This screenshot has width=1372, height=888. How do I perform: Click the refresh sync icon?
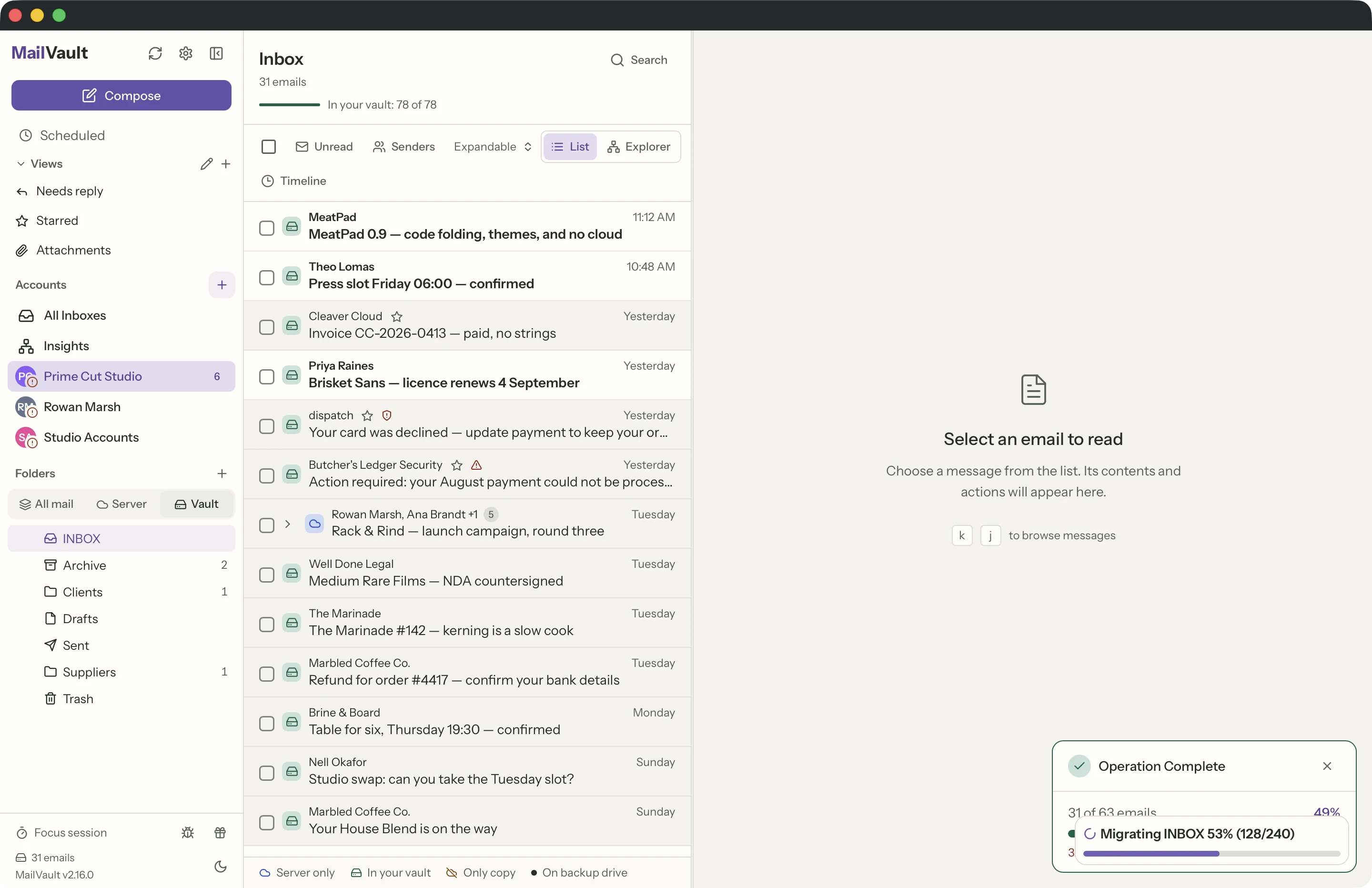click(155, 53)
